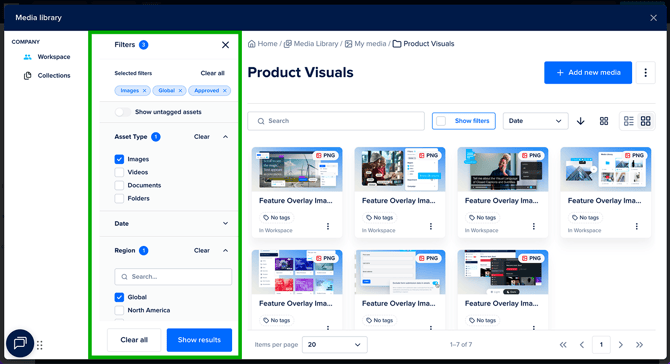Remove the Approved filter chip
The width and height of the screenshot is (670, 364).
coord(225,91)
